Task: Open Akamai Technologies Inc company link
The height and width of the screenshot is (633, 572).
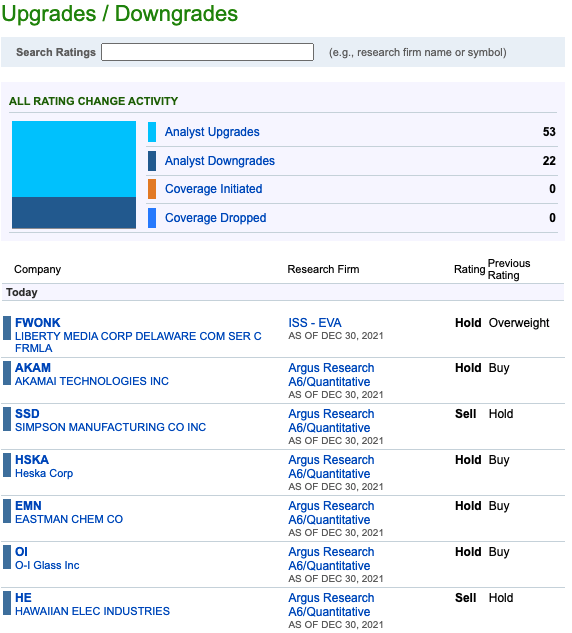Action: [x=92, y=381]
